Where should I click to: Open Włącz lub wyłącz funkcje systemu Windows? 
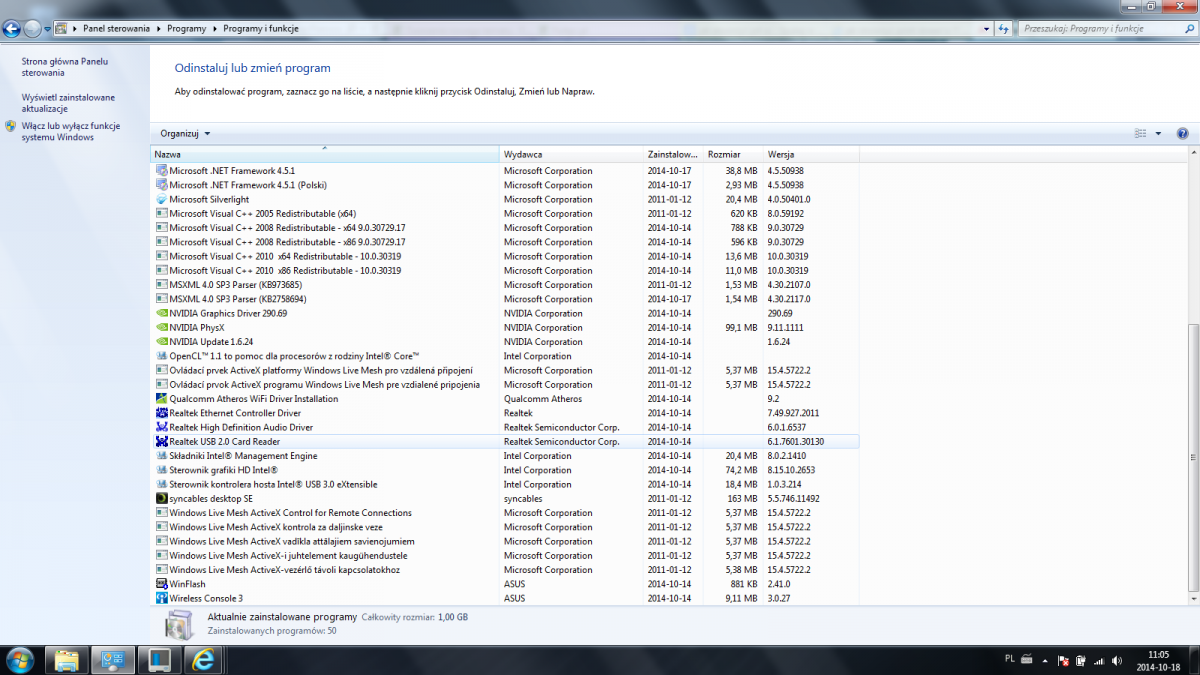point(71,132)
